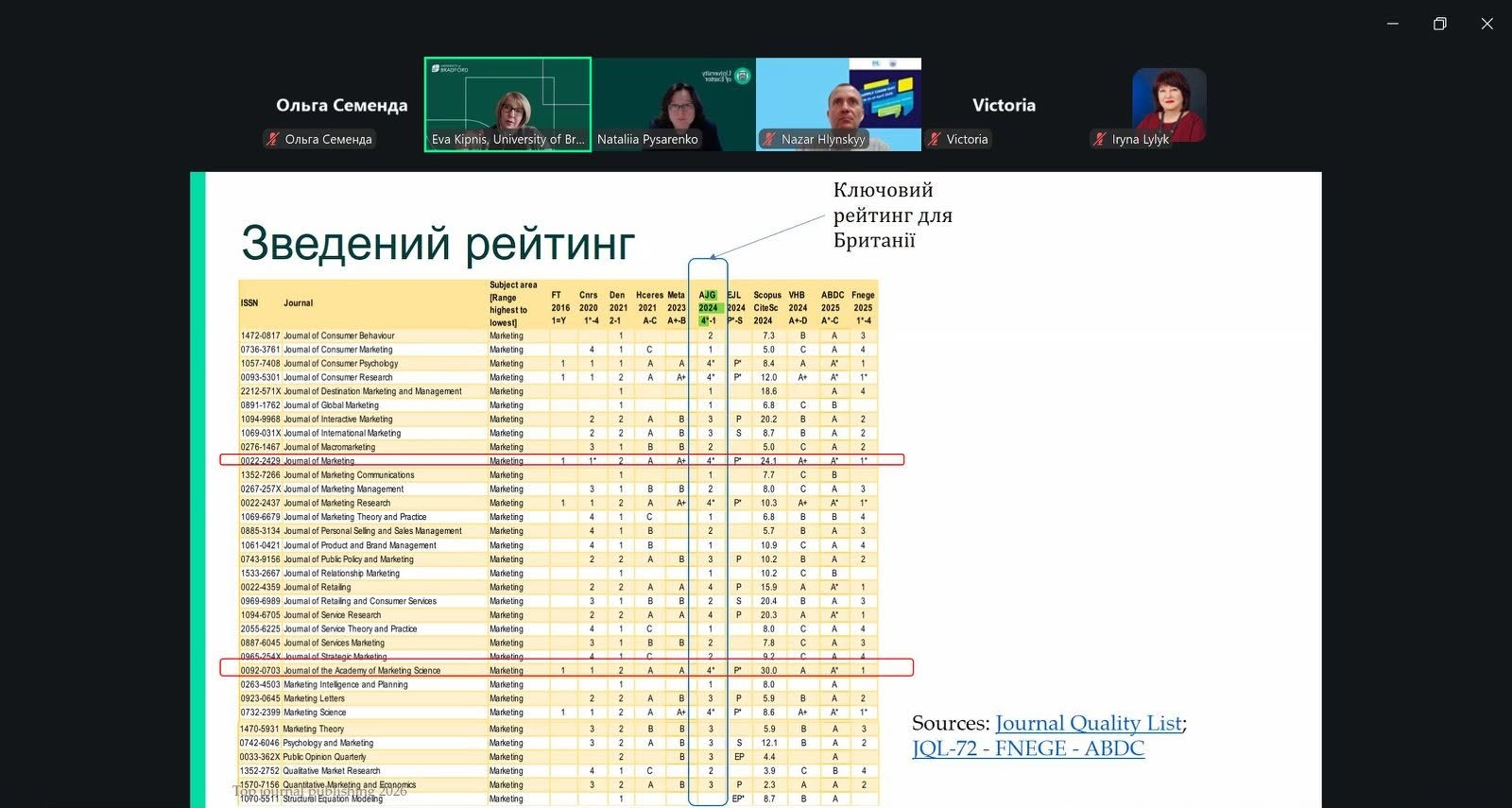1512x808 pixels.
Task: Select Ольга Семенда participant tile
Action: [x=342, y=105]
